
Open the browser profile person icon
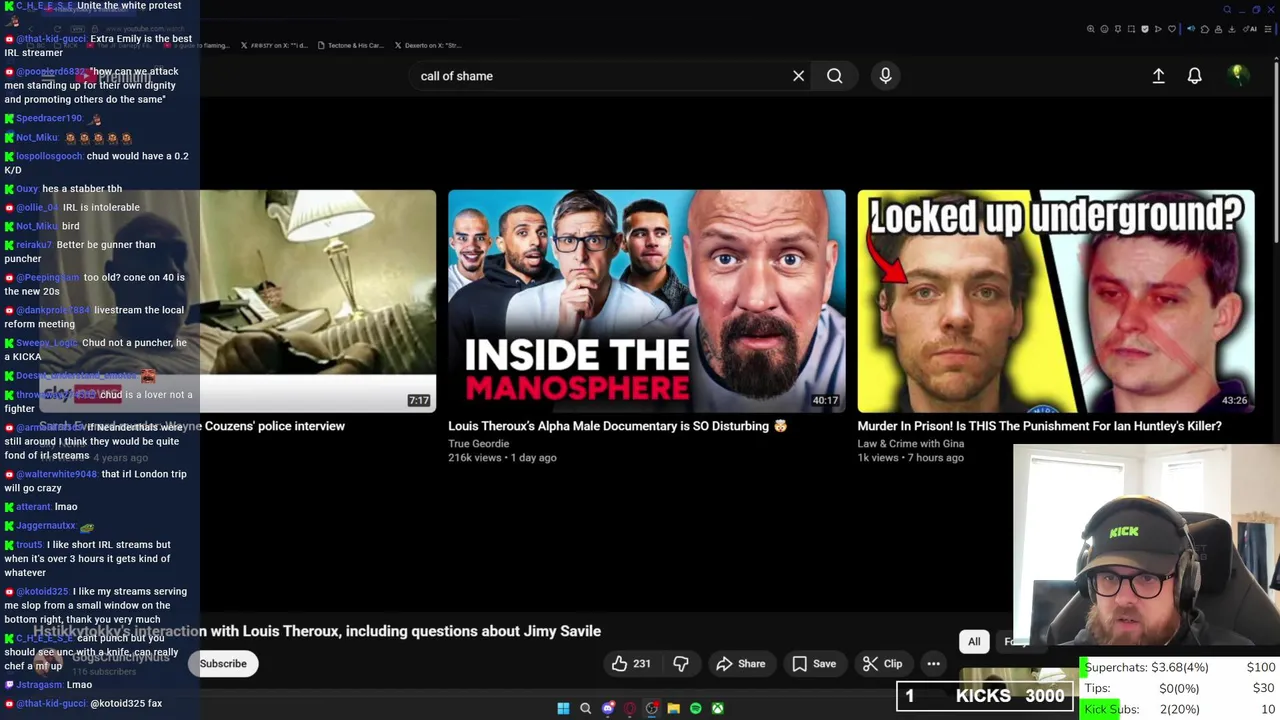(1218, 29)
